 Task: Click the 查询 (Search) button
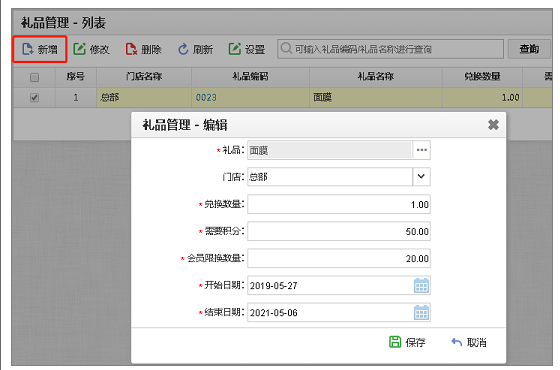pos(529,49)
